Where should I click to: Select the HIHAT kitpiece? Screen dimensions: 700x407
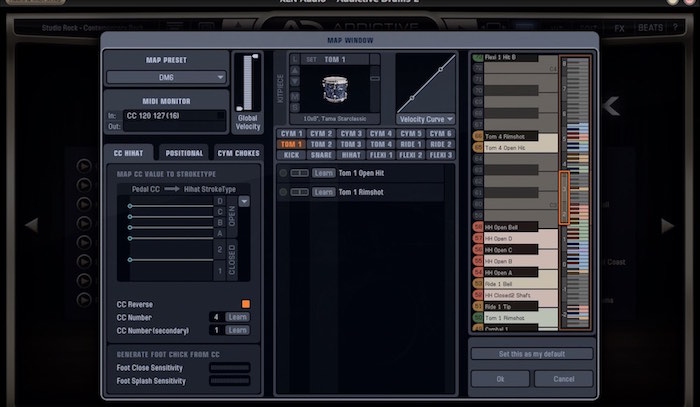point(351,155)
